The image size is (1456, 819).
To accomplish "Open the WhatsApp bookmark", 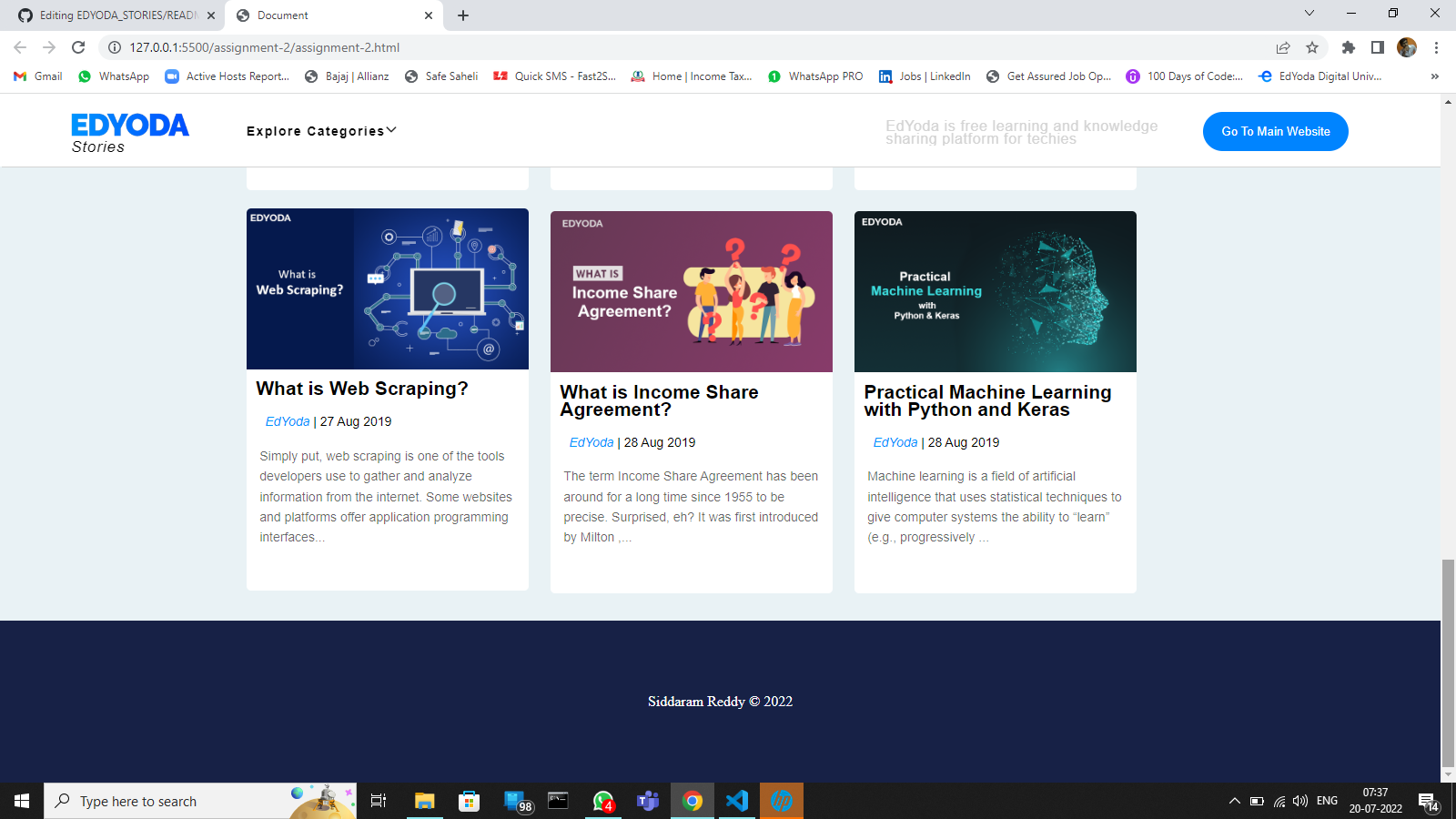I will (x=113, y=76).
